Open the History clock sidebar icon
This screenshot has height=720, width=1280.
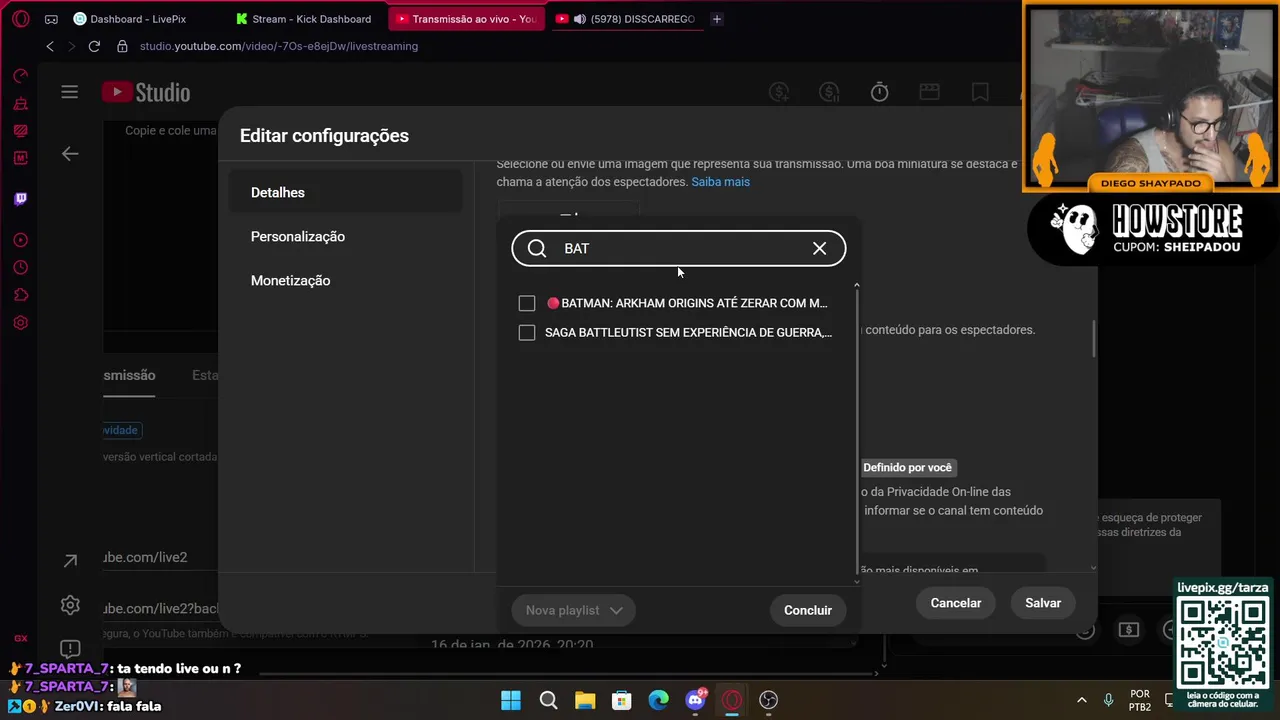[21, 268]
